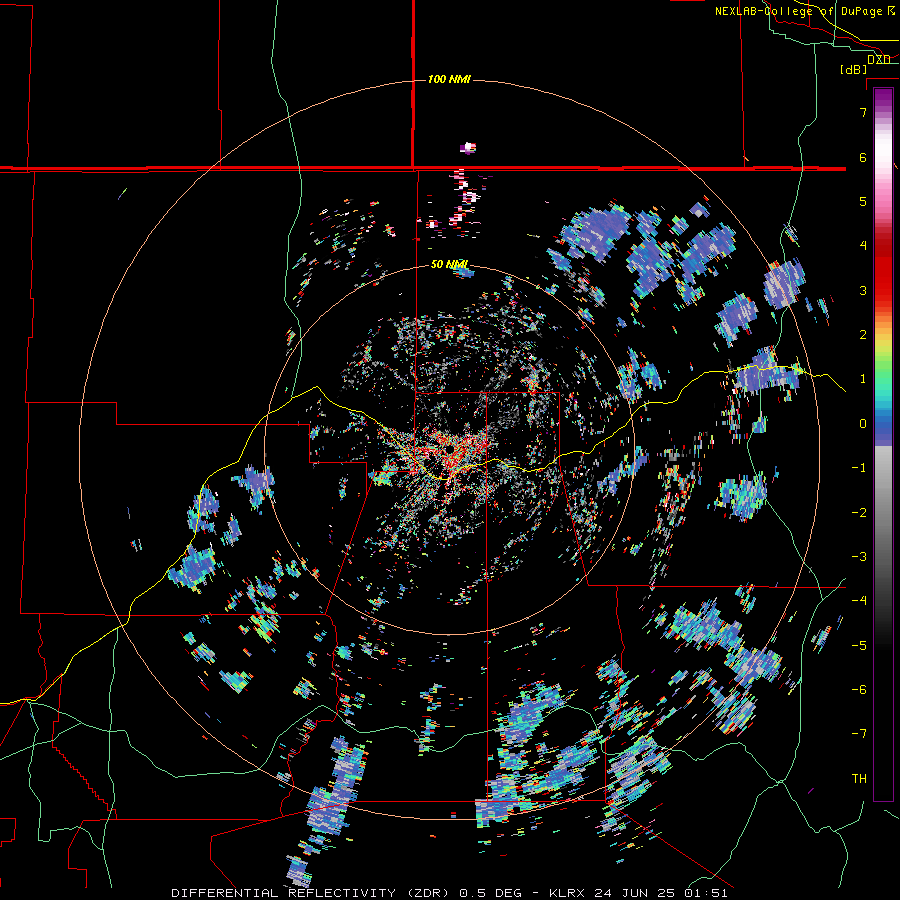Click the "-6" tick label on scale

point(859,689)
